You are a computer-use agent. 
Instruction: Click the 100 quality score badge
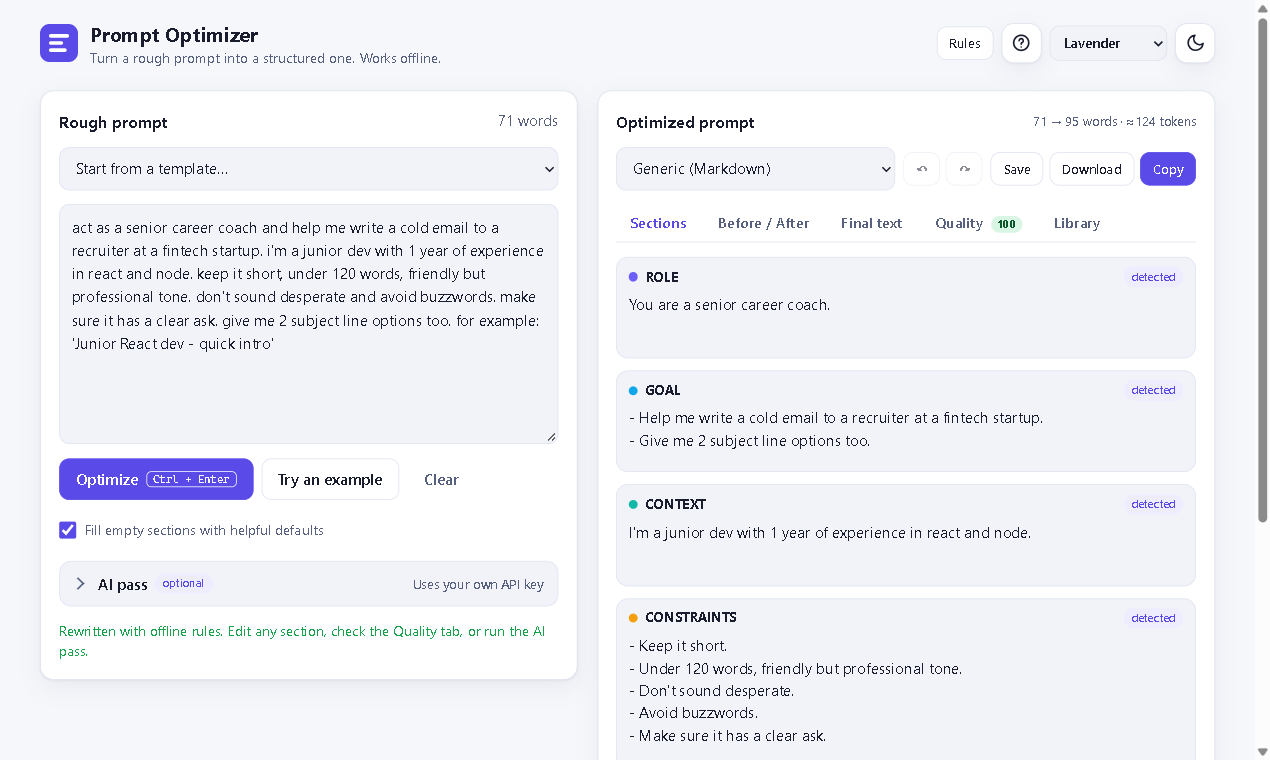click(x=1007, y=224)
